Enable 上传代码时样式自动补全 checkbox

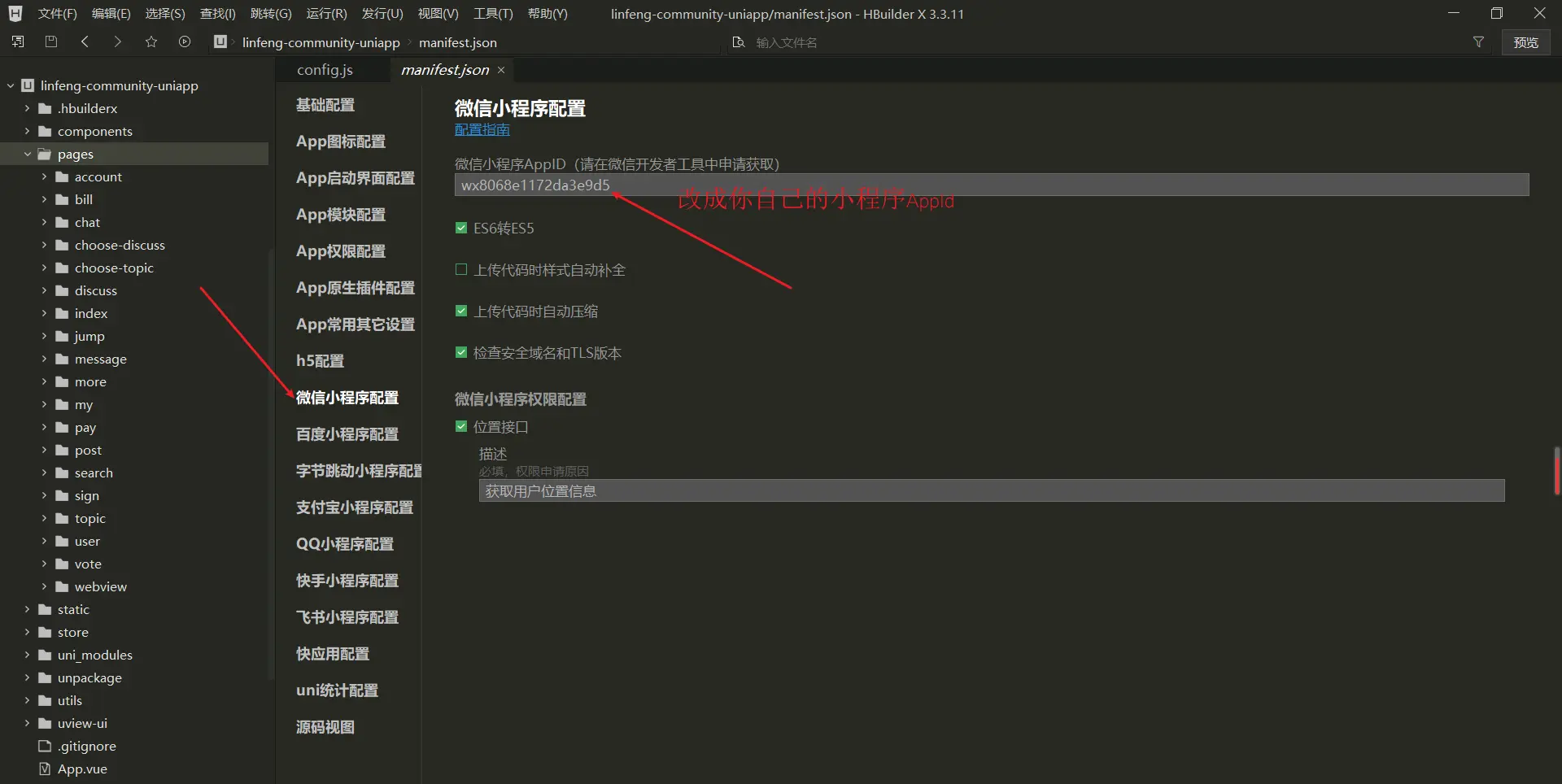point(461,269)
